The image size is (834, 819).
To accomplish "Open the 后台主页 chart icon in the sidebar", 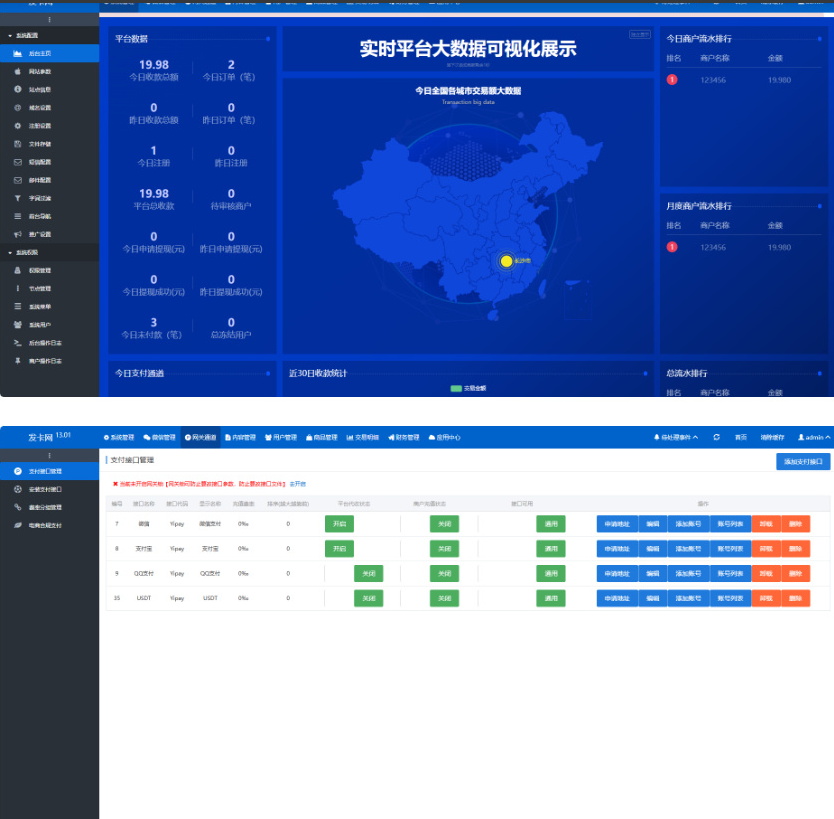I will coord(18,53).
